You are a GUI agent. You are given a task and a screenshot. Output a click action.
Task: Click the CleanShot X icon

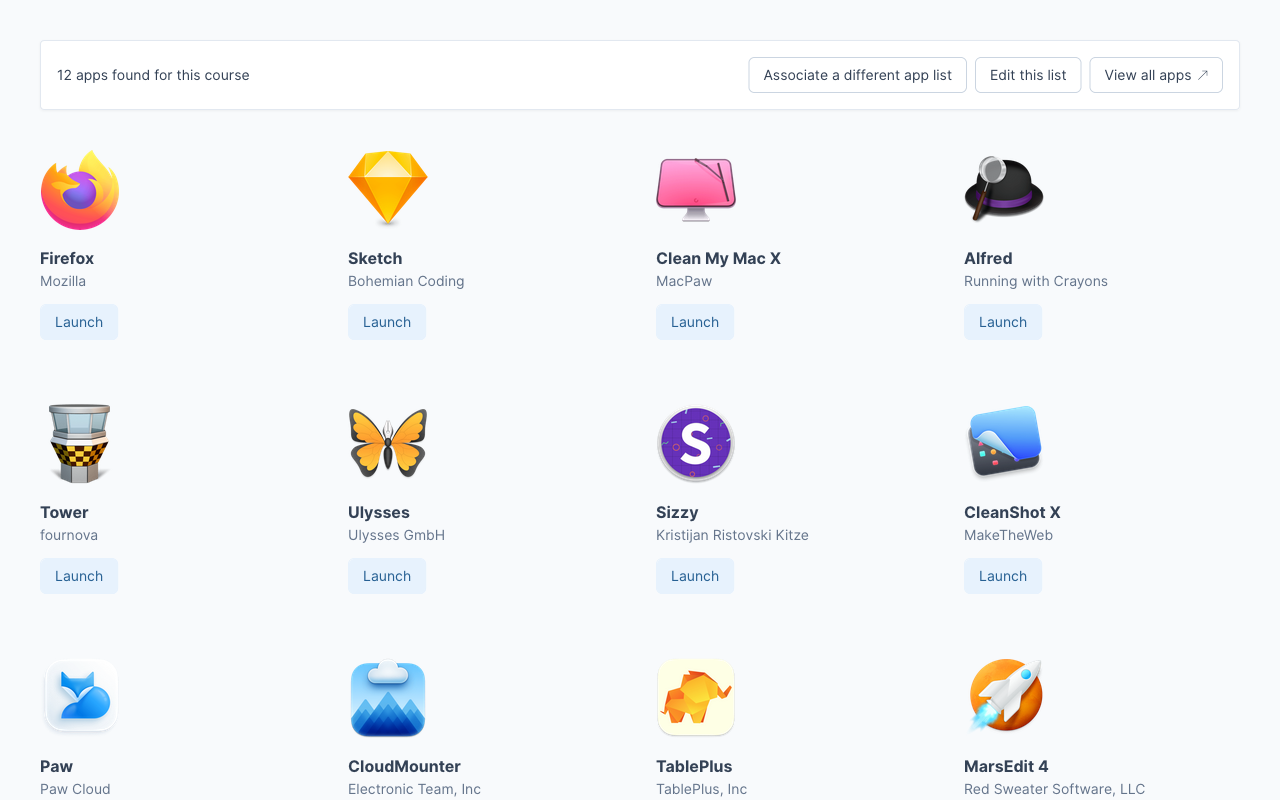pos(1004,443)
